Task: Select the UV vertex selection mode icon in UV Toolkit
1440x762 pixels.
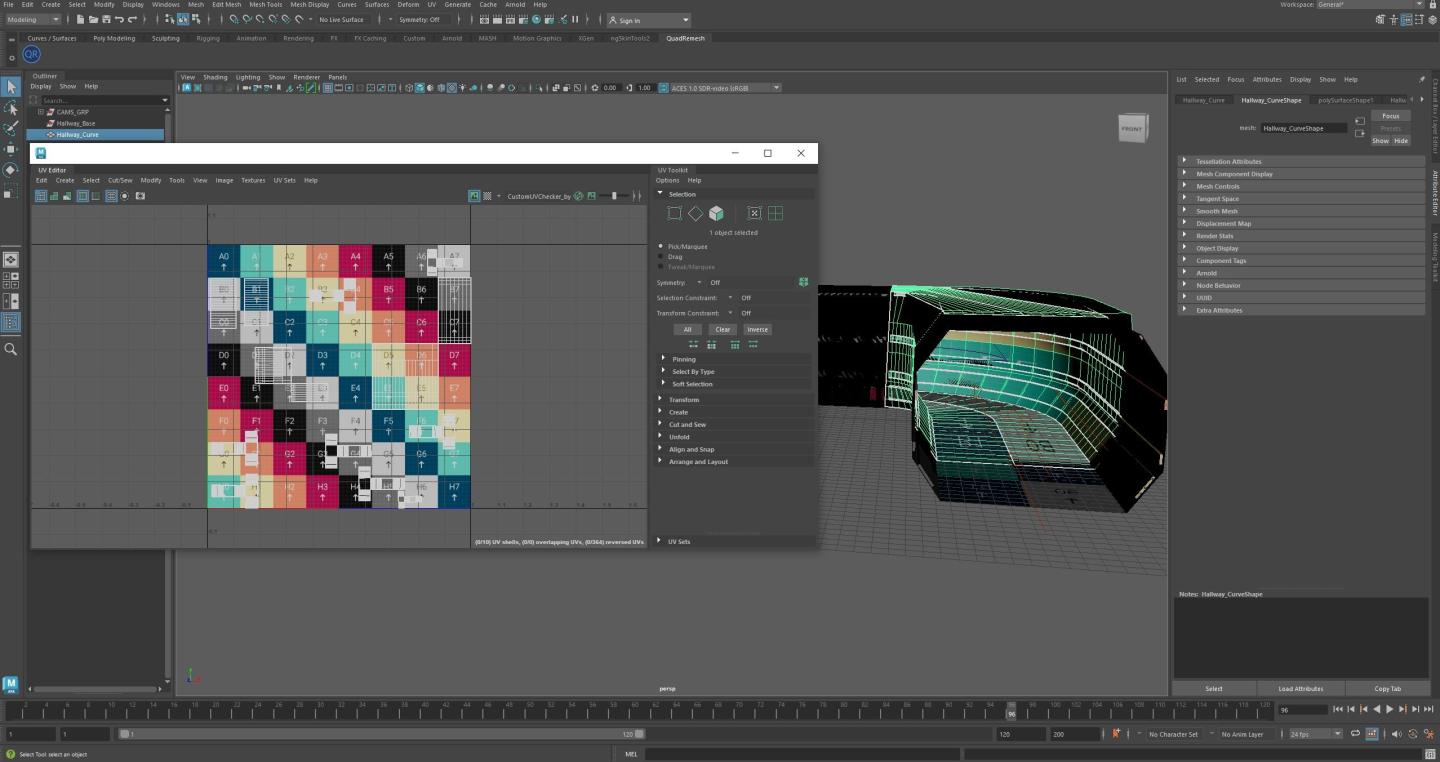Action: (674, 213)
